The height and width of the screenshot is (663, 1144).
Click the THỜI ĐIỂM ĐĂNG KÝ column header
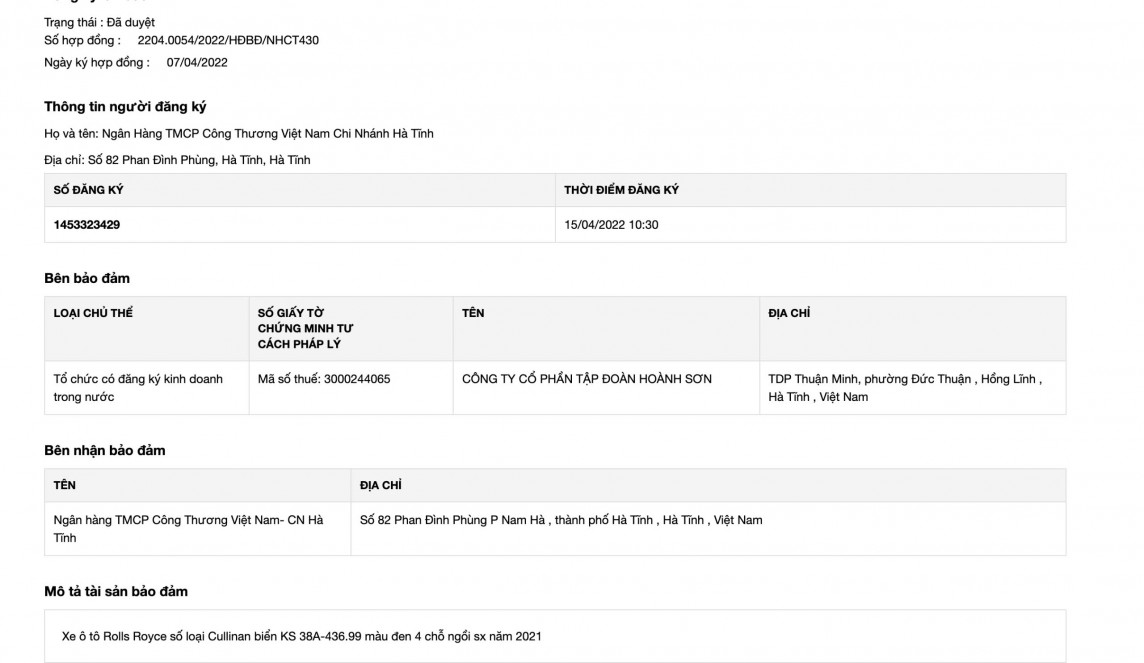tap(621, 190)
